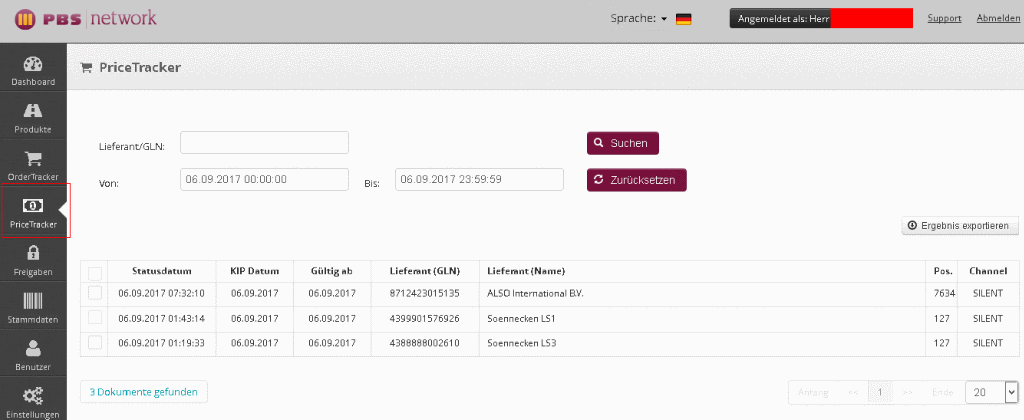Click status date 06.09.2017 07:32:10
The height and width of the screenshot is (420, 1024).
(161, 293)
